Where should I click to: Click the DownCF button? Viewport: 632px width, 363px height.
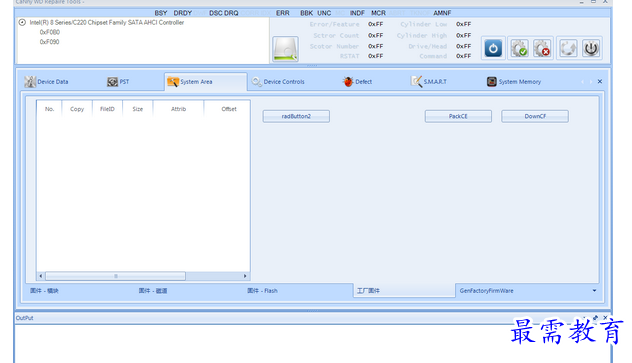pyautogui.click(x=535, y=116)
